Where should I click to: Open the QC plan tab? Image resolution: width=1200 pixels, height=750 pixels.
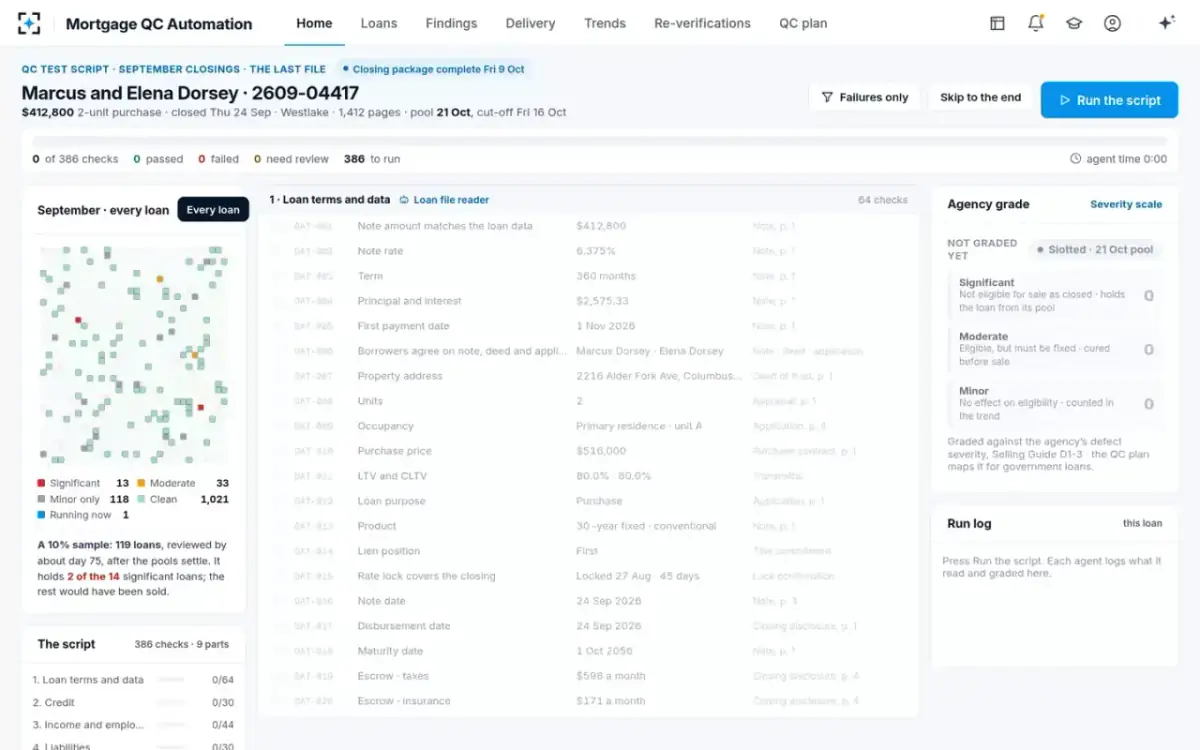pos(803,23)
